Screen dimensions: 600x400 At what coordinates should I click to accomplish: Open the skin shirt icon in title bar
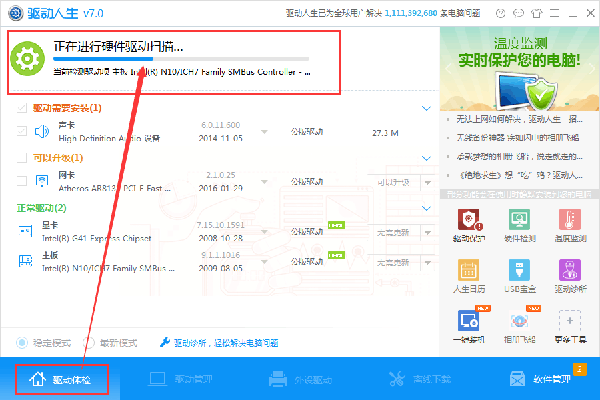click(536, 13)
